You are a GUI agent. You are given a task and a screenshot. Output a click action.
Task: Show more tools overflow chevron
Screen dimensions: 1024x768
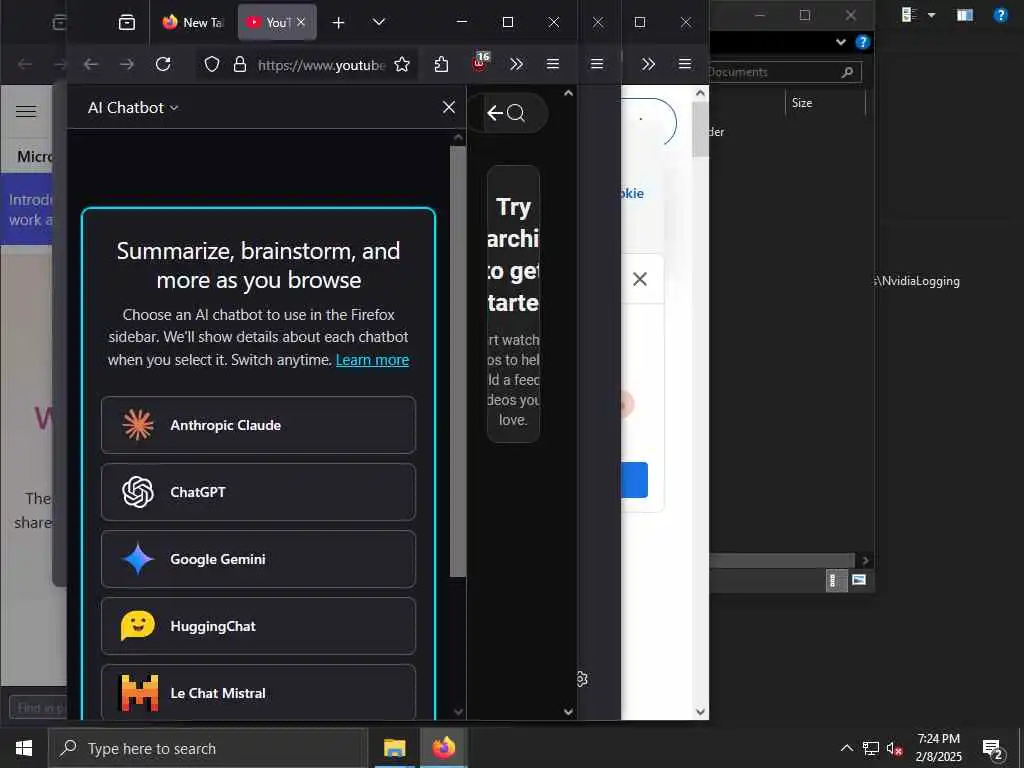(x=517, y=64)
